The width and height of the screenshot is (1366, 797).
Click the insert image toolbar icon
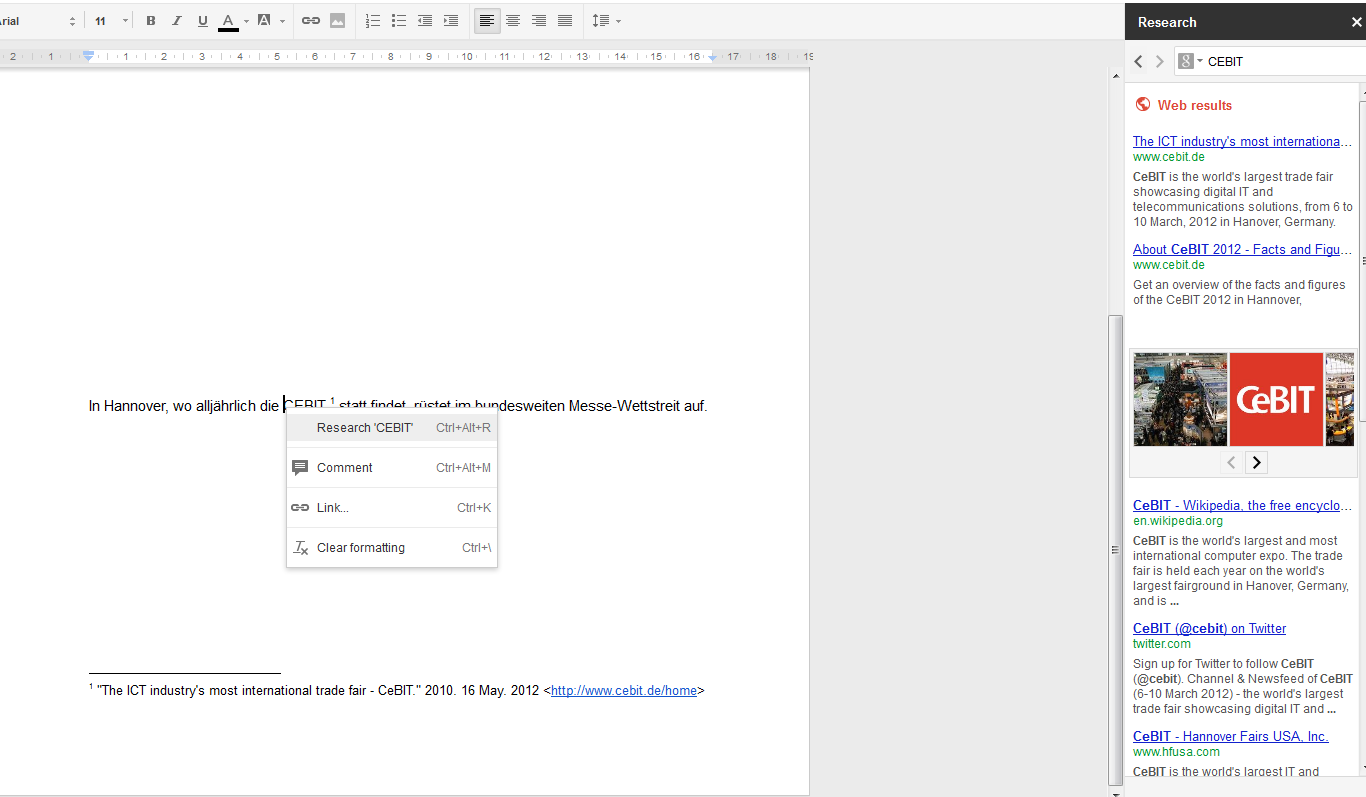pos(337,21)
